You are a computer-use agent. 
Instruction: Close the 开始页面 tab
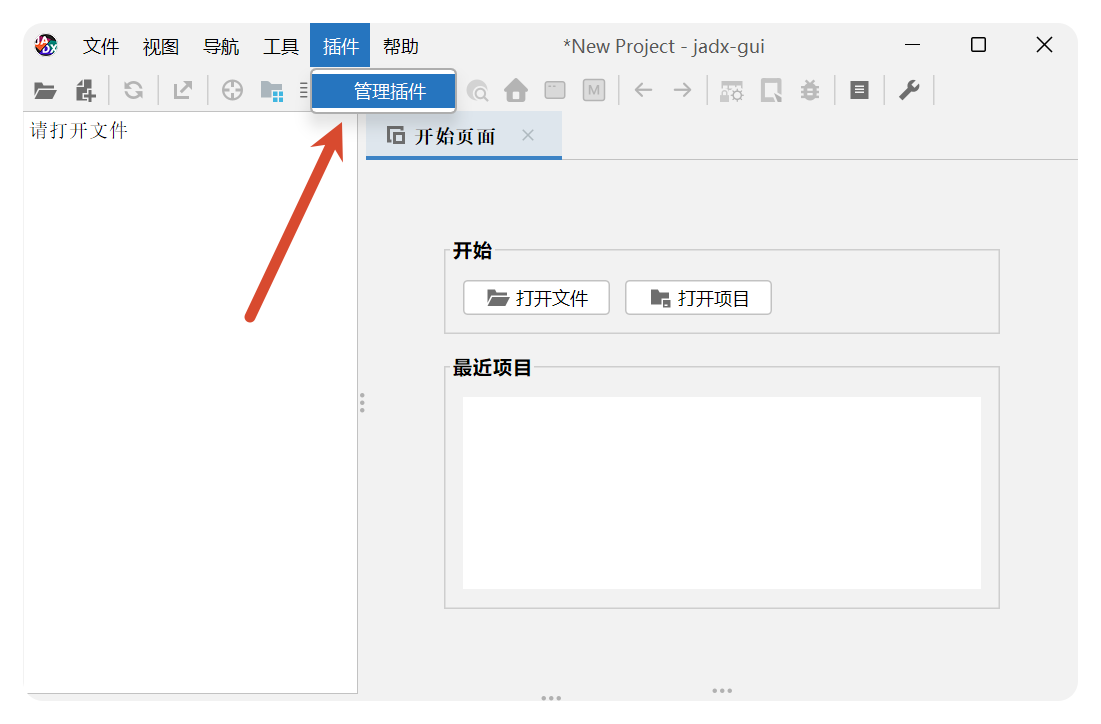pyautogui.click(x=528, y=136)
